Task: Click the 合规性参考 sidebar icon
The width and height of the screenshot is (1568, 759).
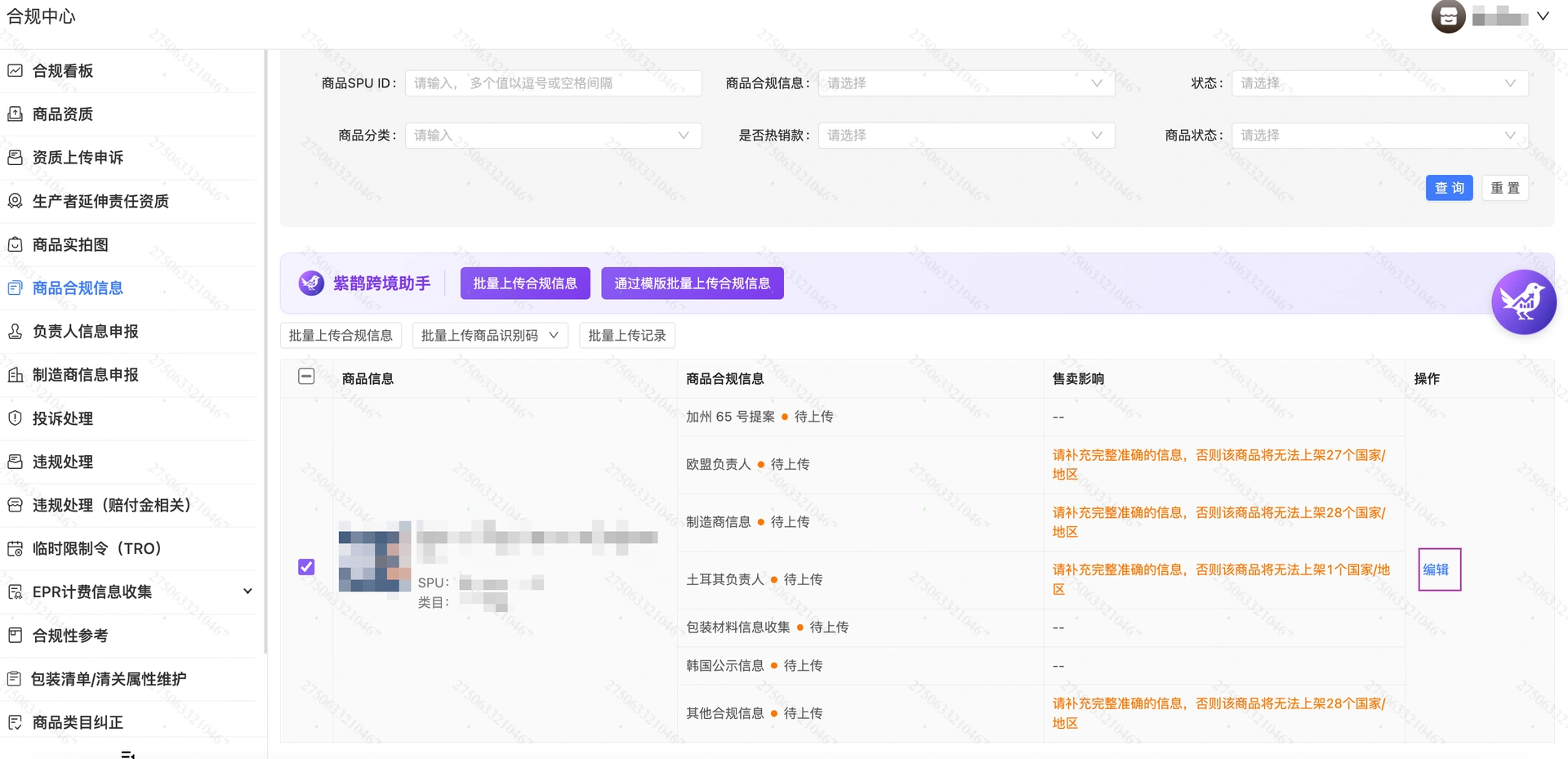Action: [15, 635]
